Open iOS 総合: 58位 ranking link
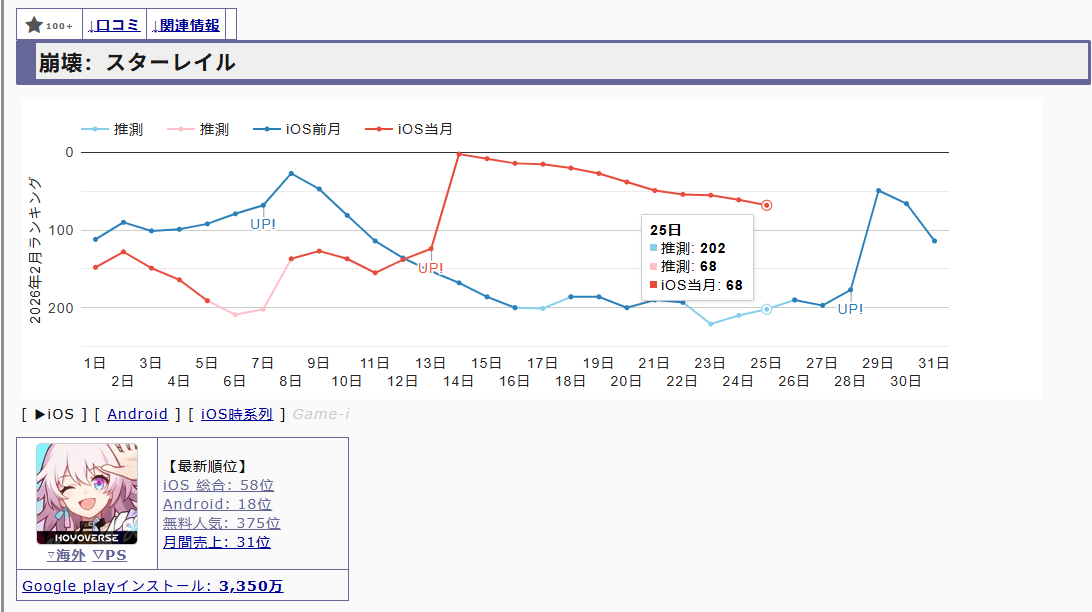Screen dimensions: 1092x612 click(x=219, y=485)
